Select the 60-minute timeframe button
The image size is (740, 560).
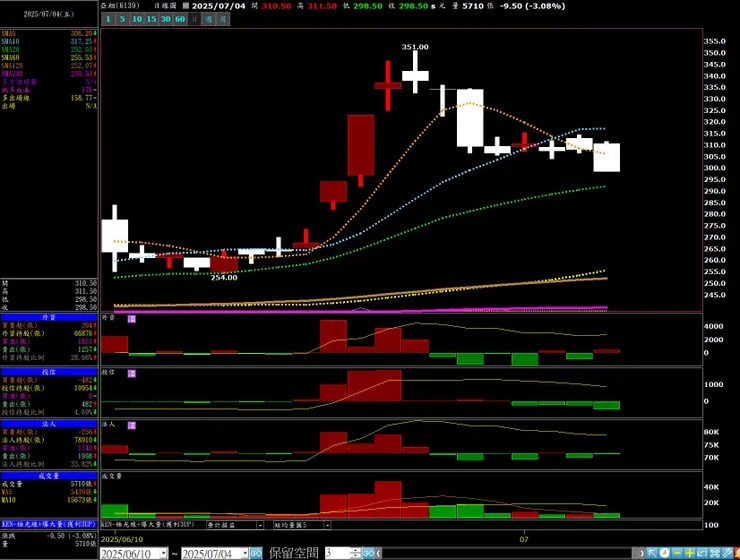(180, 19)
